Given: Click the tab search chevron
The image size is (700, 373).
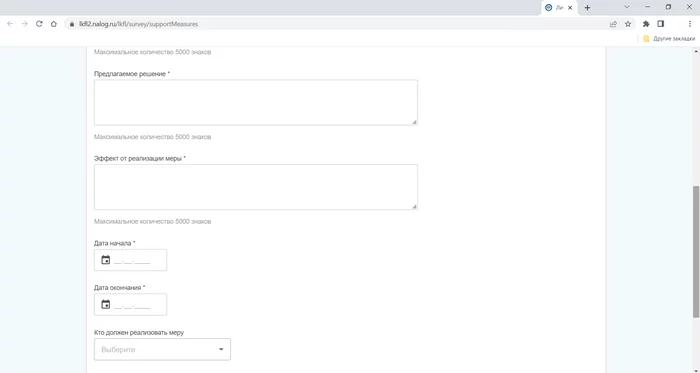Looking at the screenshot, I should 627,7.
